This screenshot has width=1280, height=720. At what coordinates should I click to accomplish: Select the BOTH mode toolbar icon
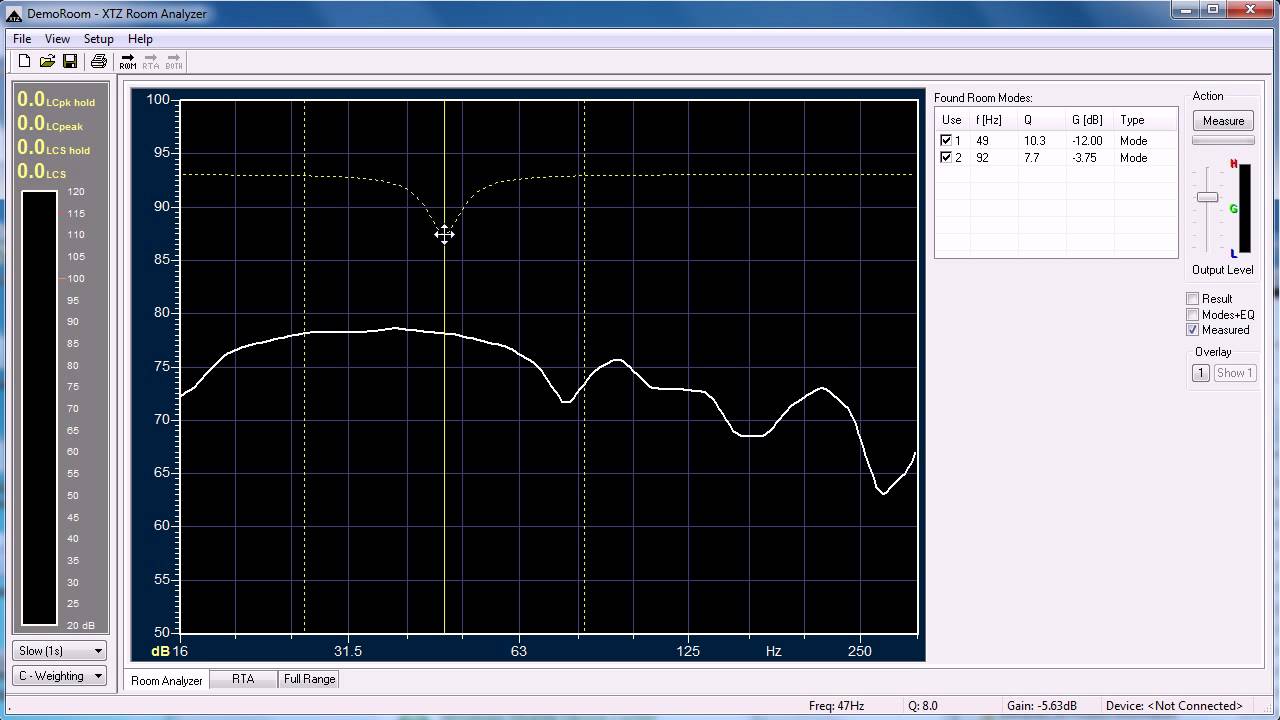coord(174,61)
